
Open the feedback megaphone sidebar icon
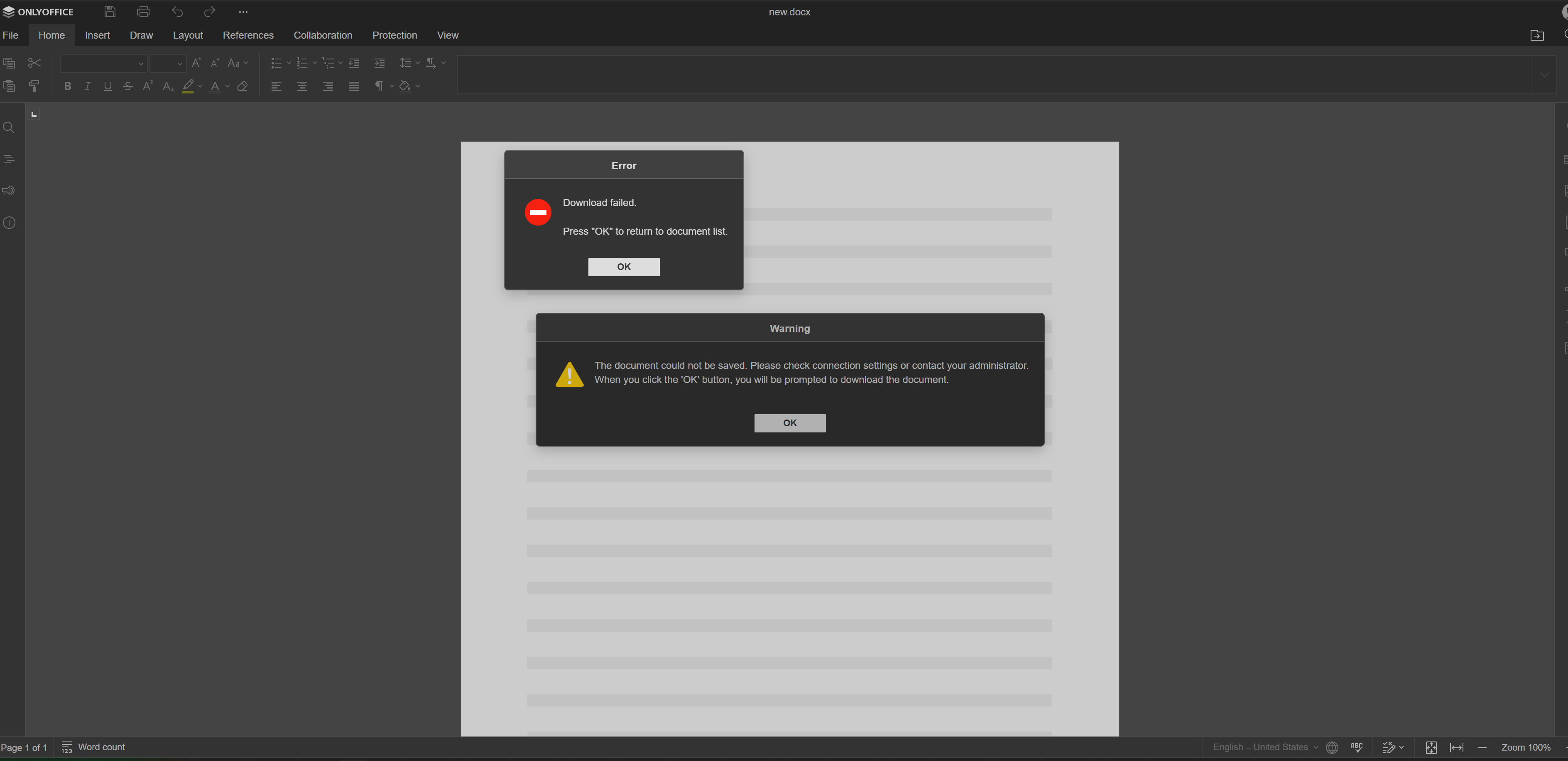pos(9,191)
